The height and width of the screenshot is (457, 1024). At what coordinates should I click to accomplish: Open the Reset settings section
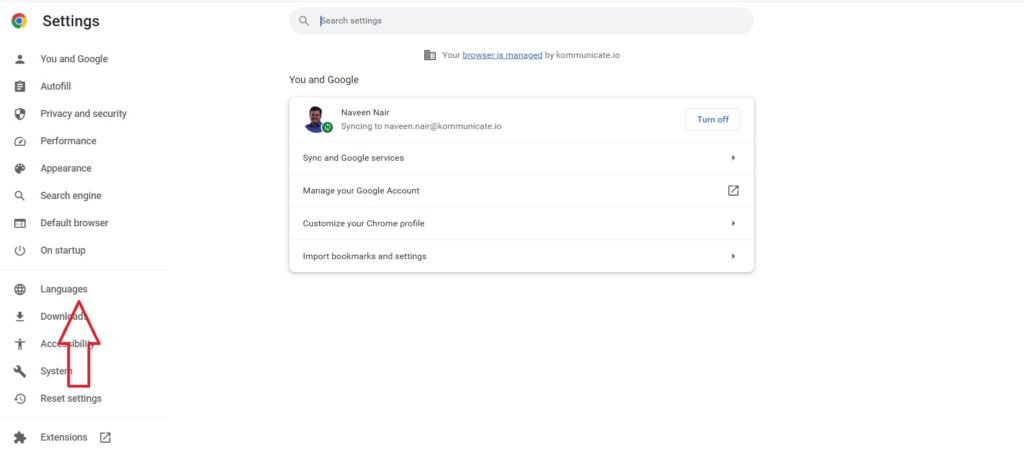pyautogui.click(x=71, y=399)
